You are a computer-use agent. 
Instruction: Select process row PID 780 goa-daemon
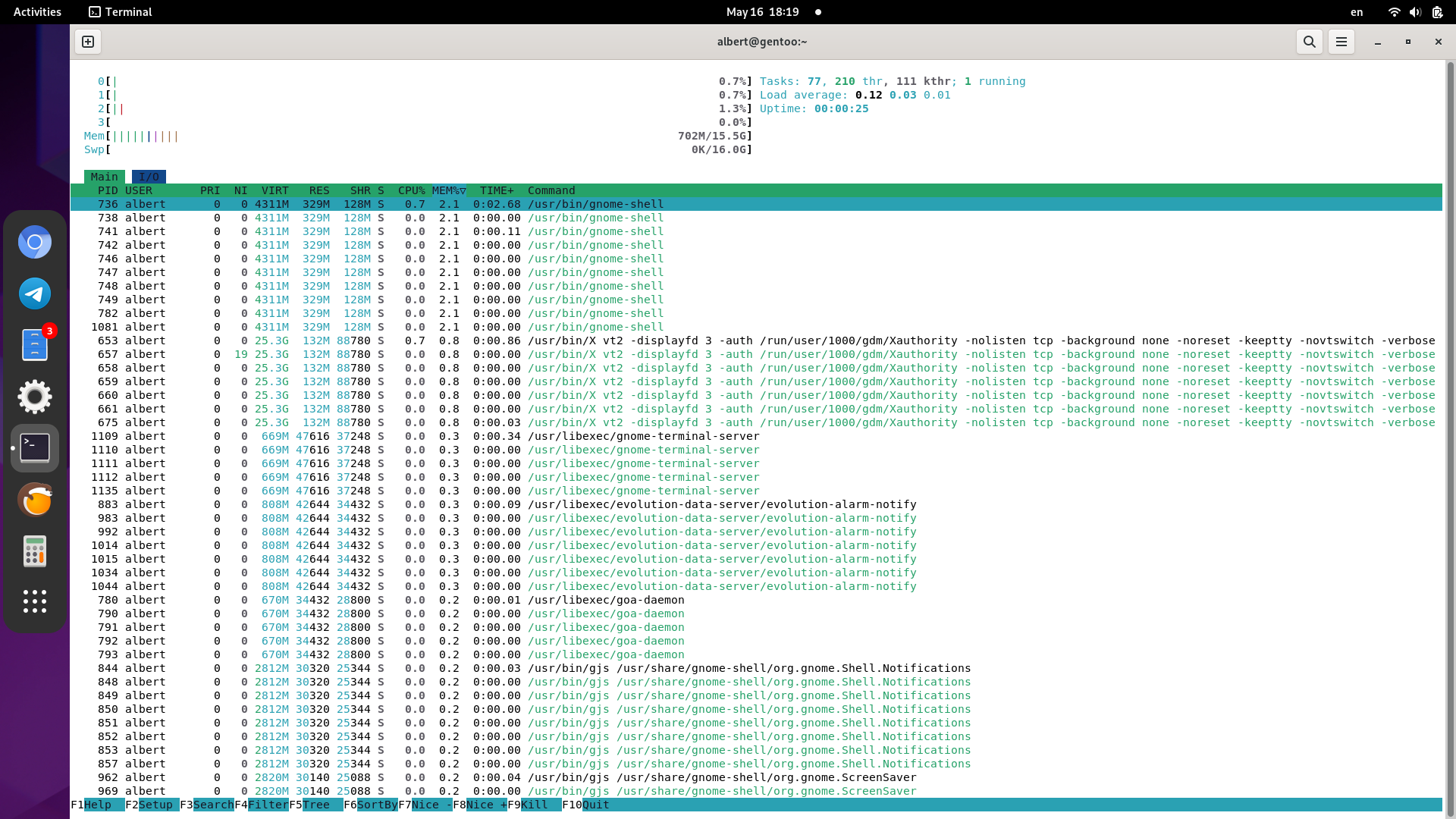tap(756, 600)
